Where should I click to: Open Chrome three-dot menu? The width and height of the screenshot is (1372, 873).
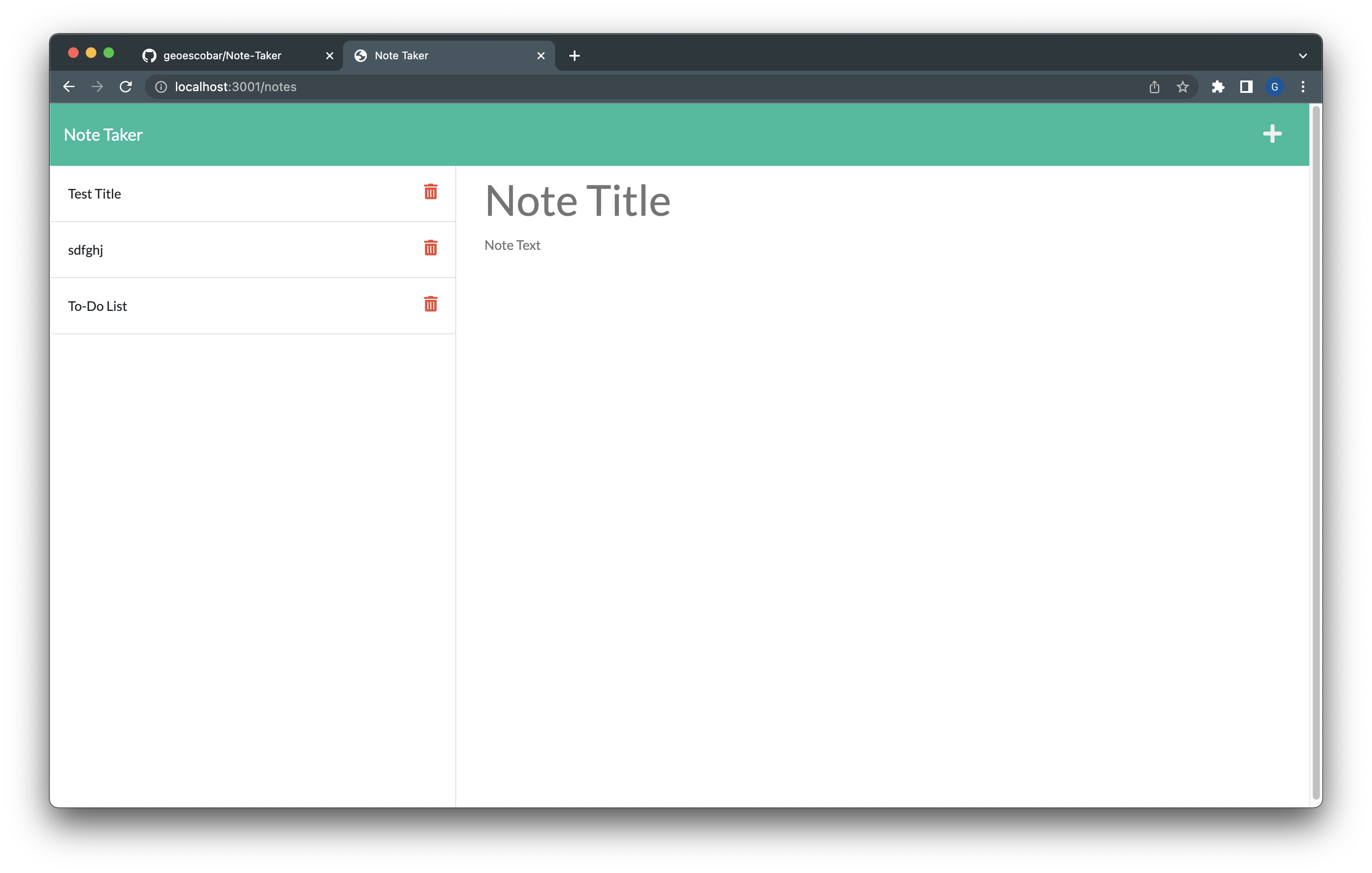pos(1303,87)
